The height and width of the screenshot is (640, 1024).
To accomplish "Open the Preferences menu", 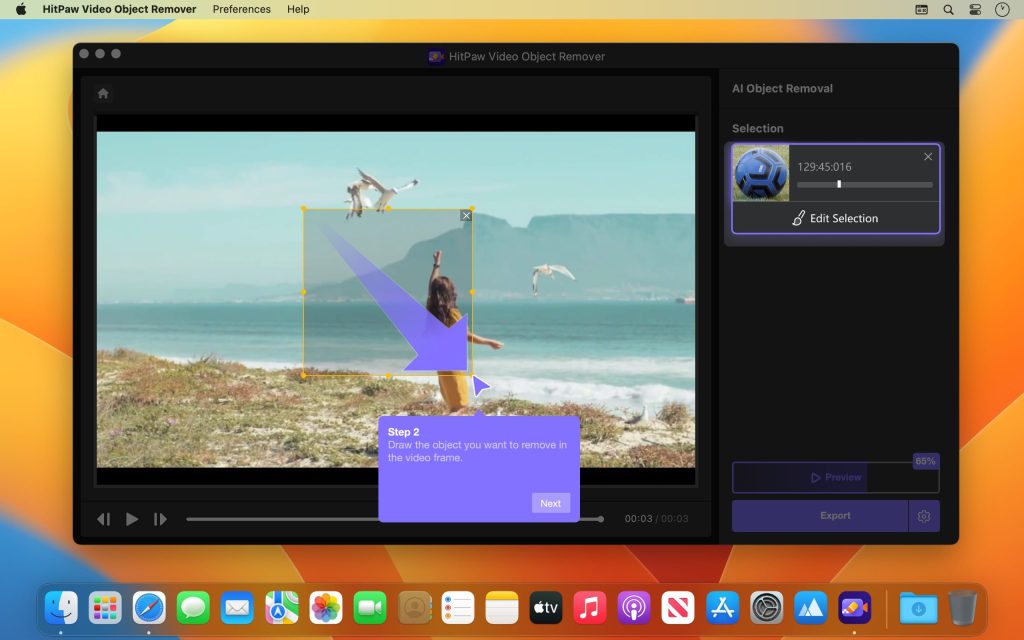I will tap(241, 9).
